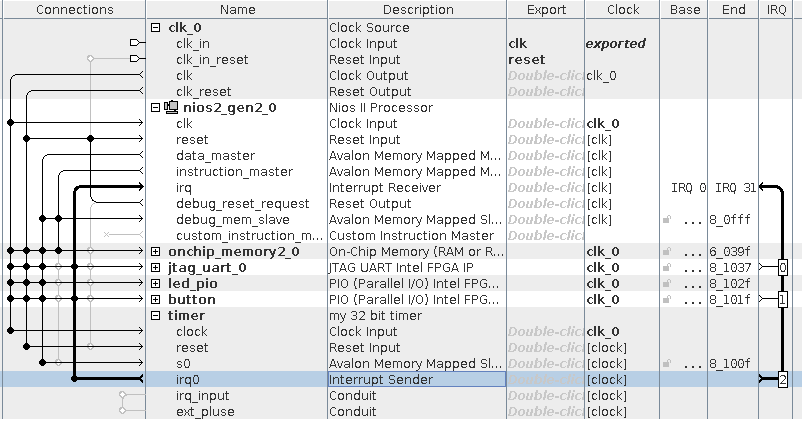Click the Nios II processor chip icon
The image size is (802, 425).
point(171,108)
